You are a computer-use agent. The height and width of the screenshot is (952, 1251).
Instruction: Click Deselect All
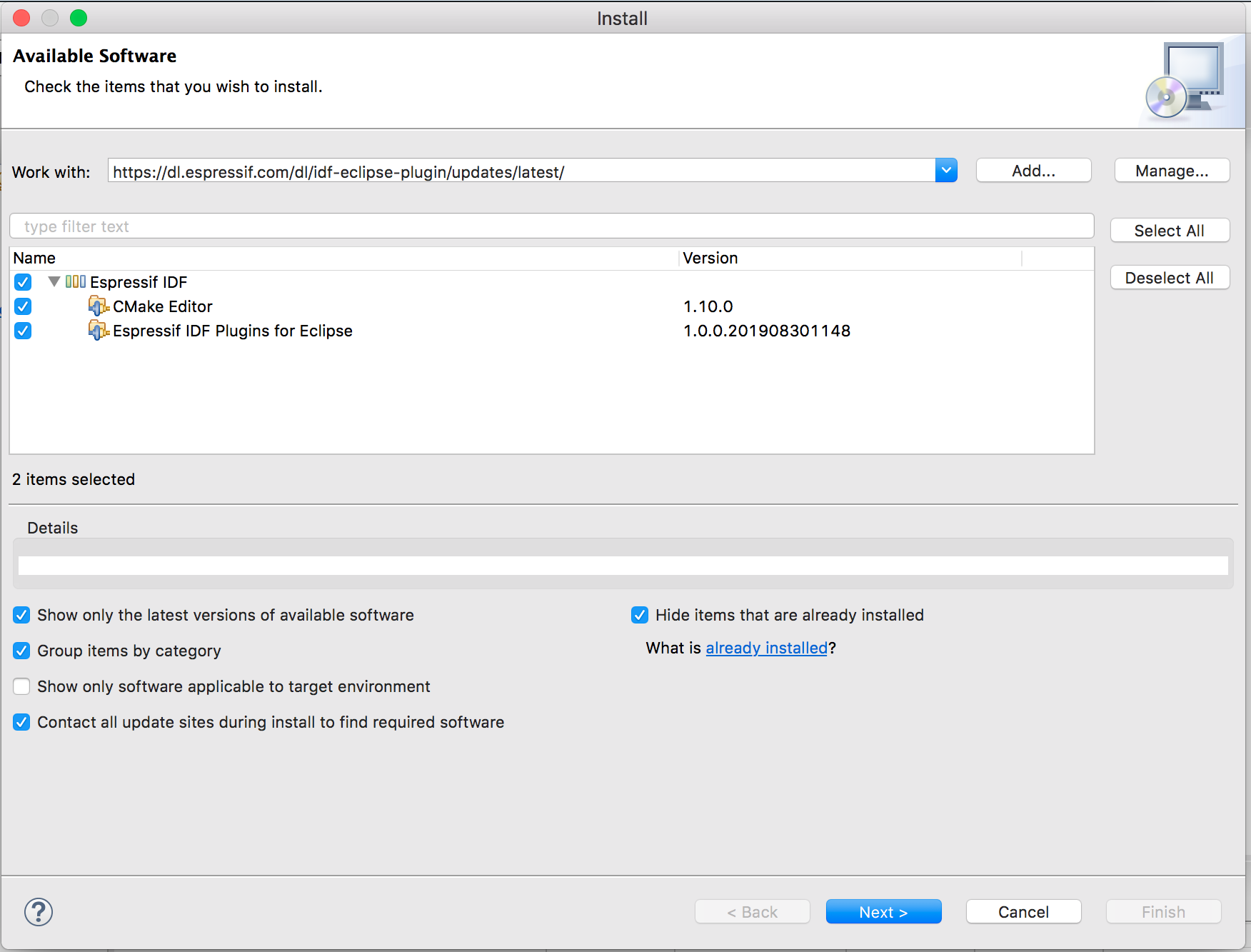1170,277
